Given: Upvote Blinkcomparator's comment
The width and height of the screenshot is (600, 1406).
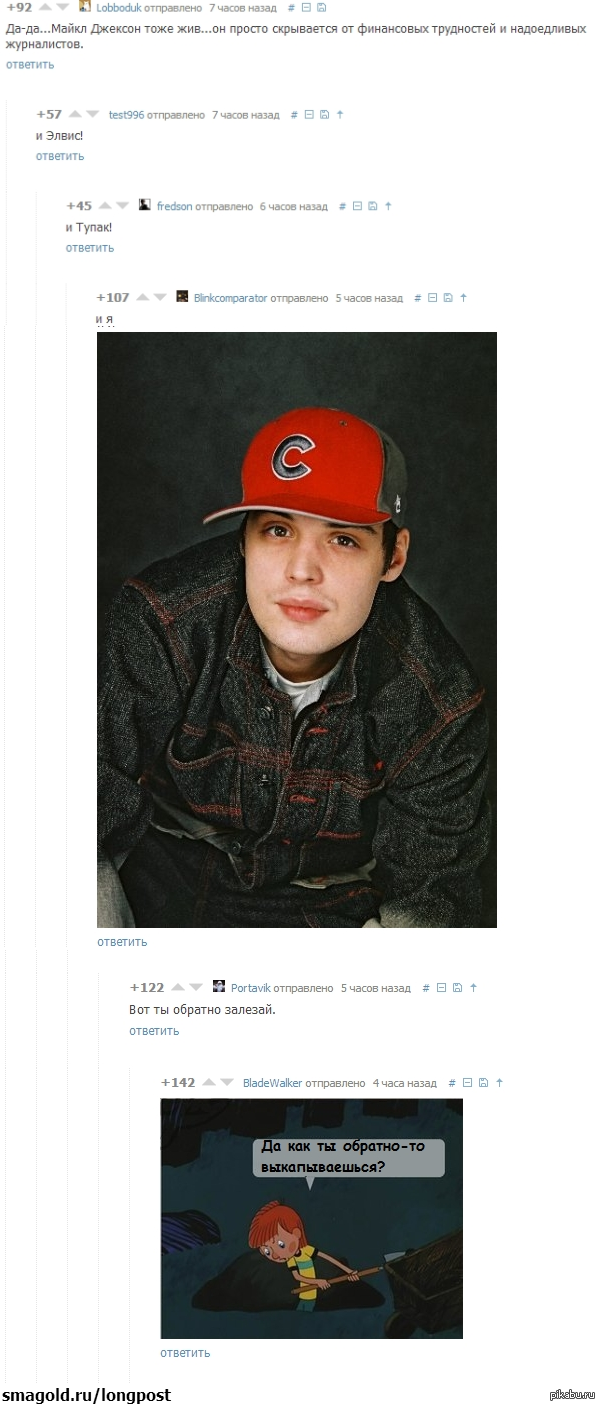Looking at the screenshot, I should [142, 297].
